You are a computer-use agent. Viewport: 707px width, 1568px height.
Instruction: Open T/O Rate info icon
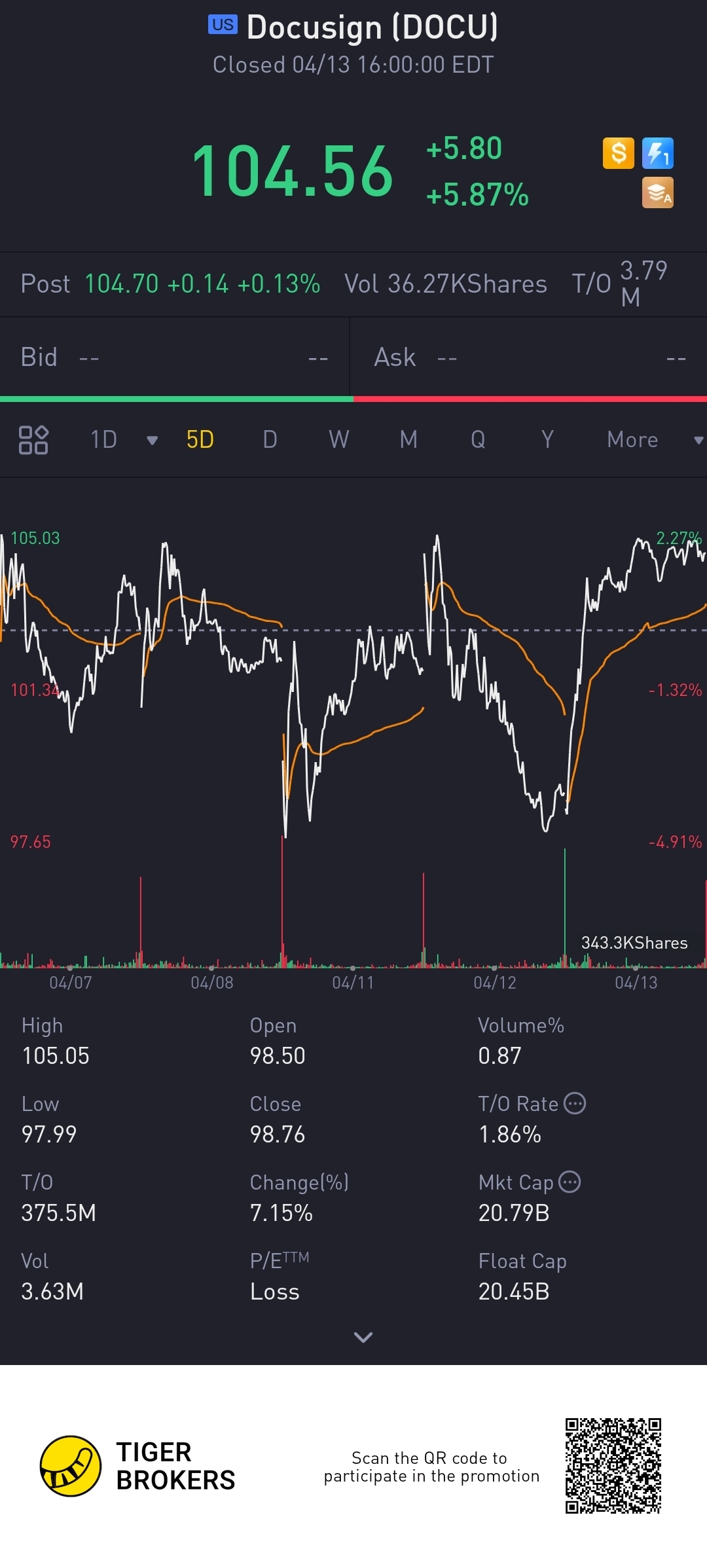[575, 1103]
